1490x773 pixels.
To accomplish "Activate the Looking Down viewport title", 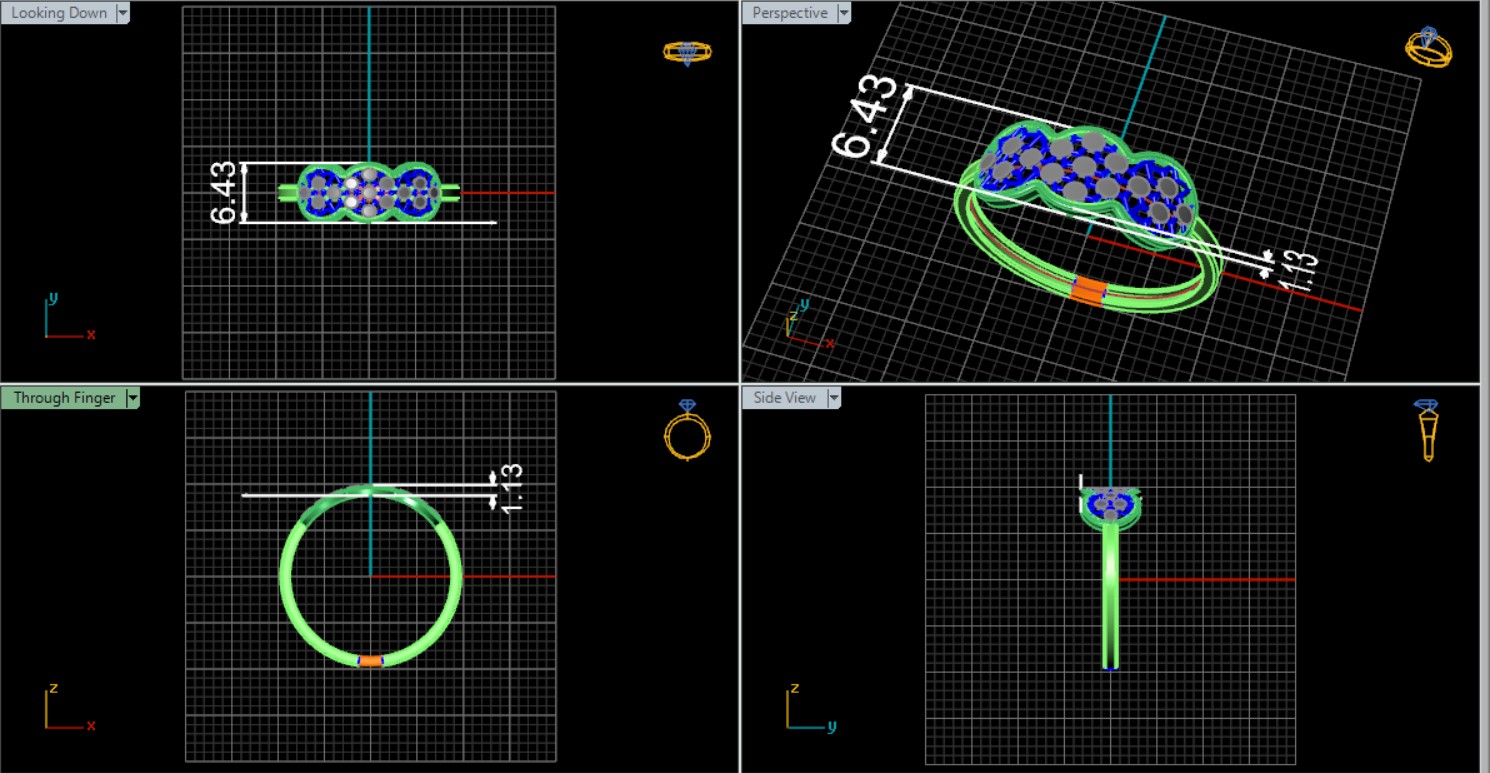I will coord(59,13).
